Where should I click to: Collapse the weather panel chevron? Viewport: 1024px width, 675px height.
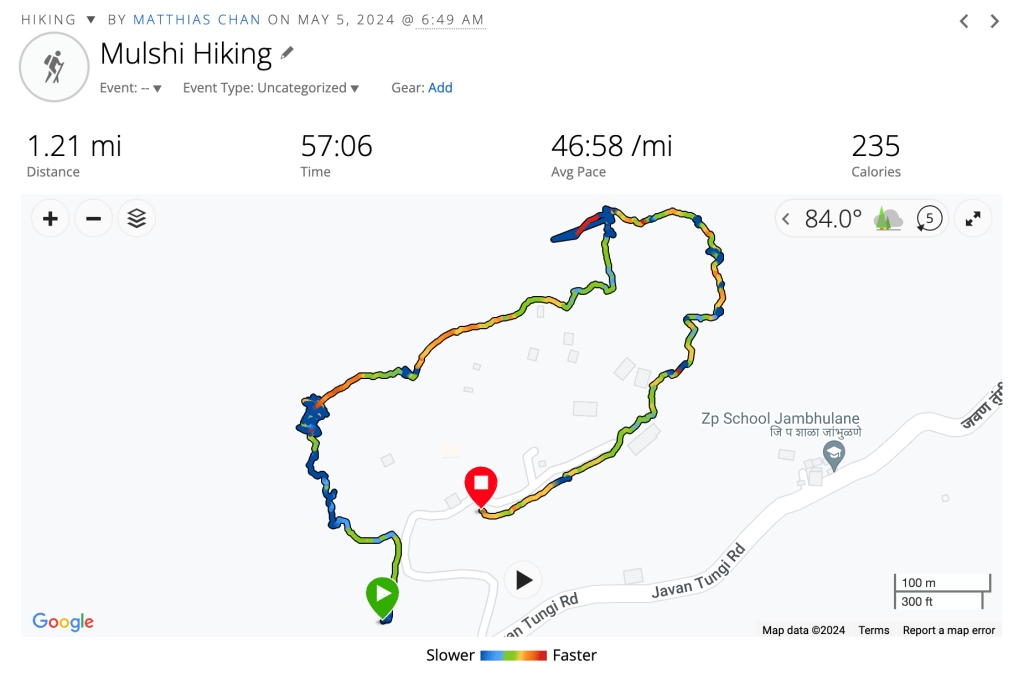point(787,218)
